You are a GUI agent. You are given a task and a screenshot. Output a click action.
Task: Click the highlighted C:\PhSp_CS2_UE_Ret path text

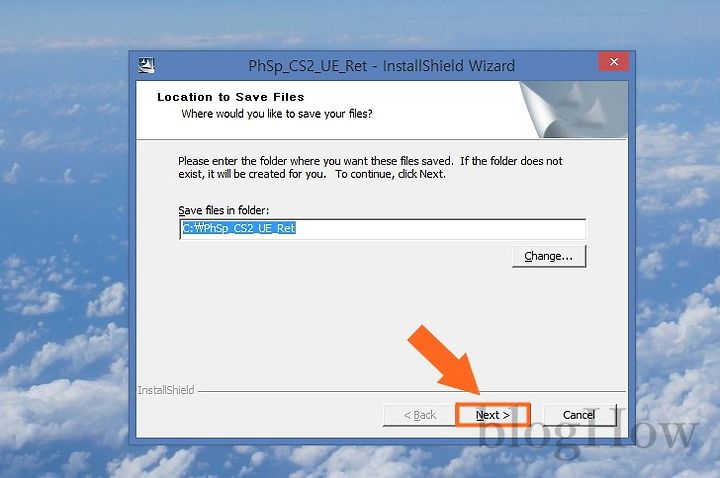point(239,228)
